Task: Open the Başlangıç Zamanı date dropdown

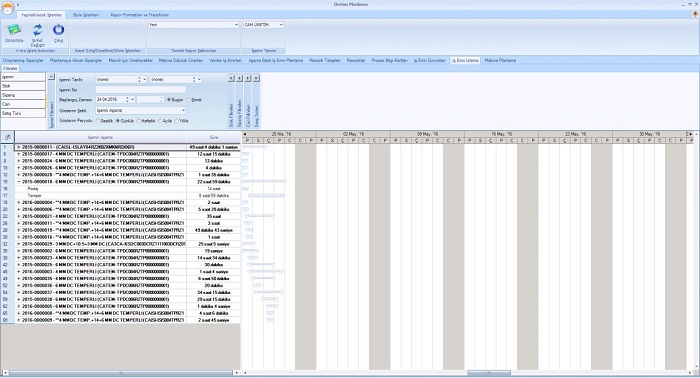Action: tap(132, 100)
